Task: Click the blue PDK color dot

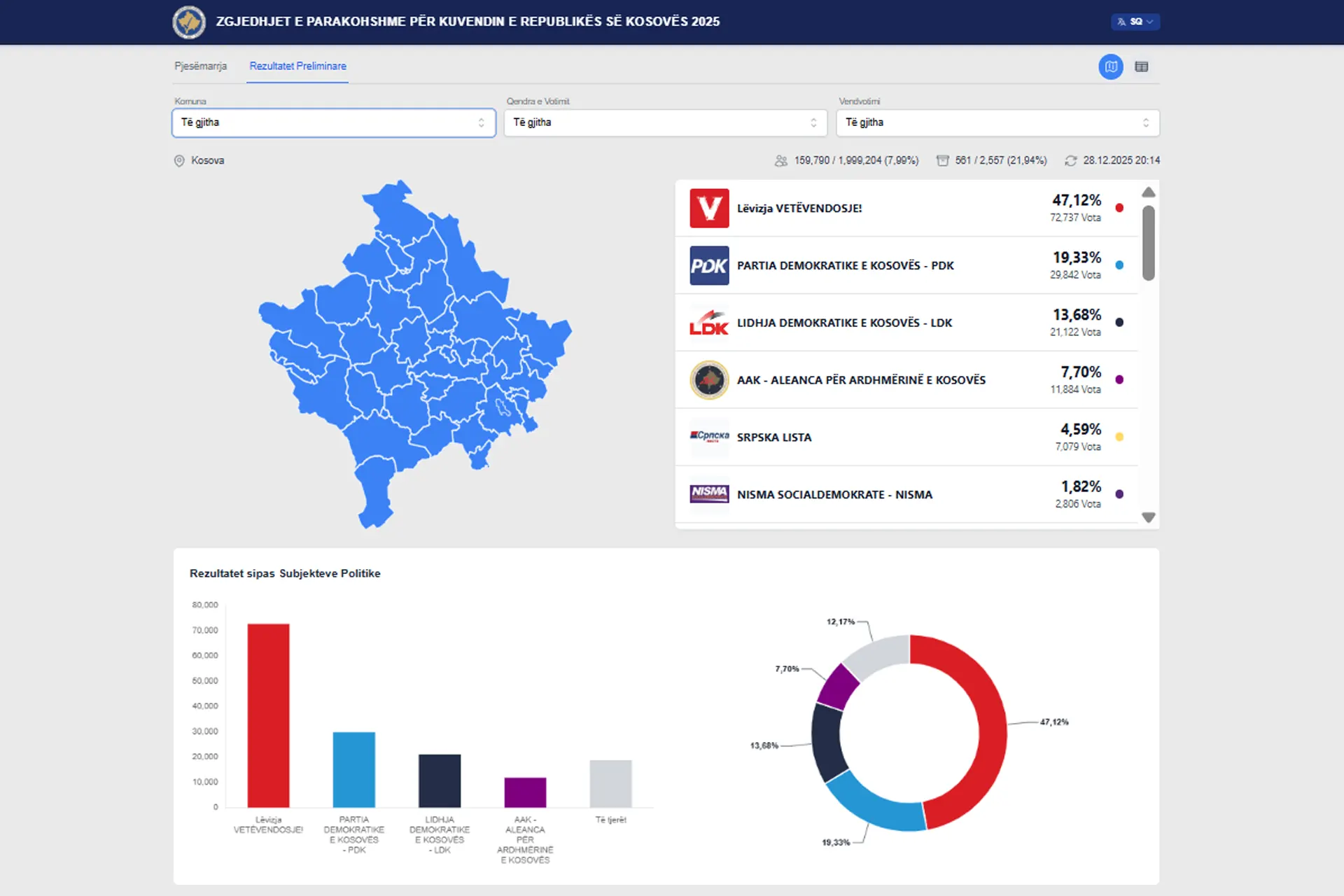Action: pos(1119,265)
